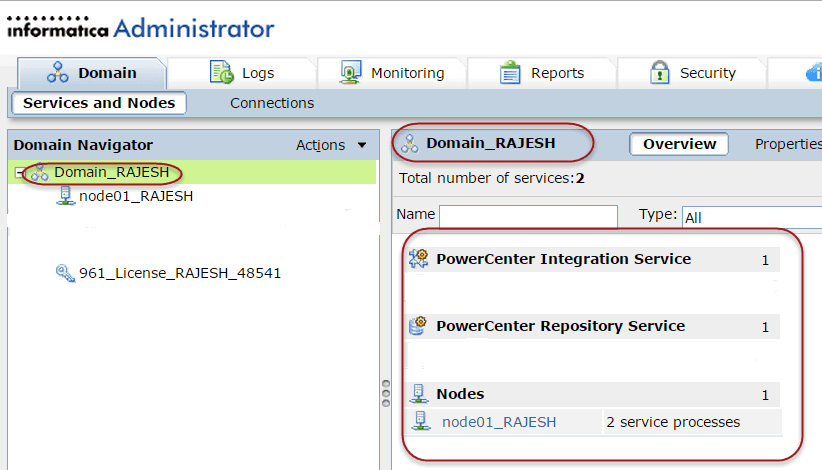Switch to Connections view
This screenshot has height=470, width=822.
272,103
